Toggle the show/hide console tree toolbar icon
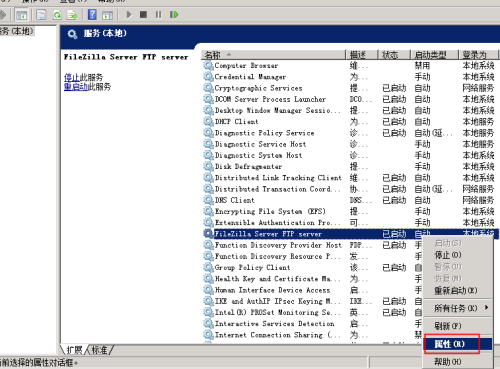 coord(22,15)
